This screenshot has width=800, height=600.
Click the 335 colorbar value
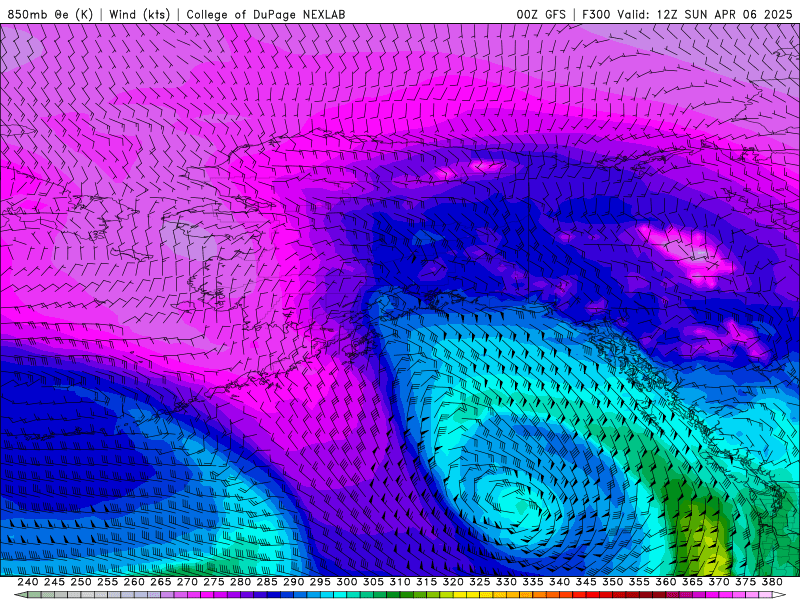(x=532, y=582)
